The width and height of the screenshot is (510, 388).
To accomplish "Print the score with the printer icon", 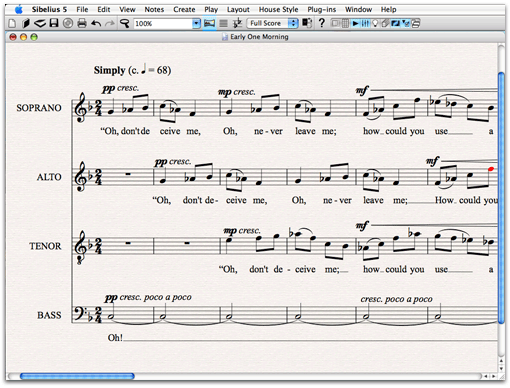I will 82,23.
